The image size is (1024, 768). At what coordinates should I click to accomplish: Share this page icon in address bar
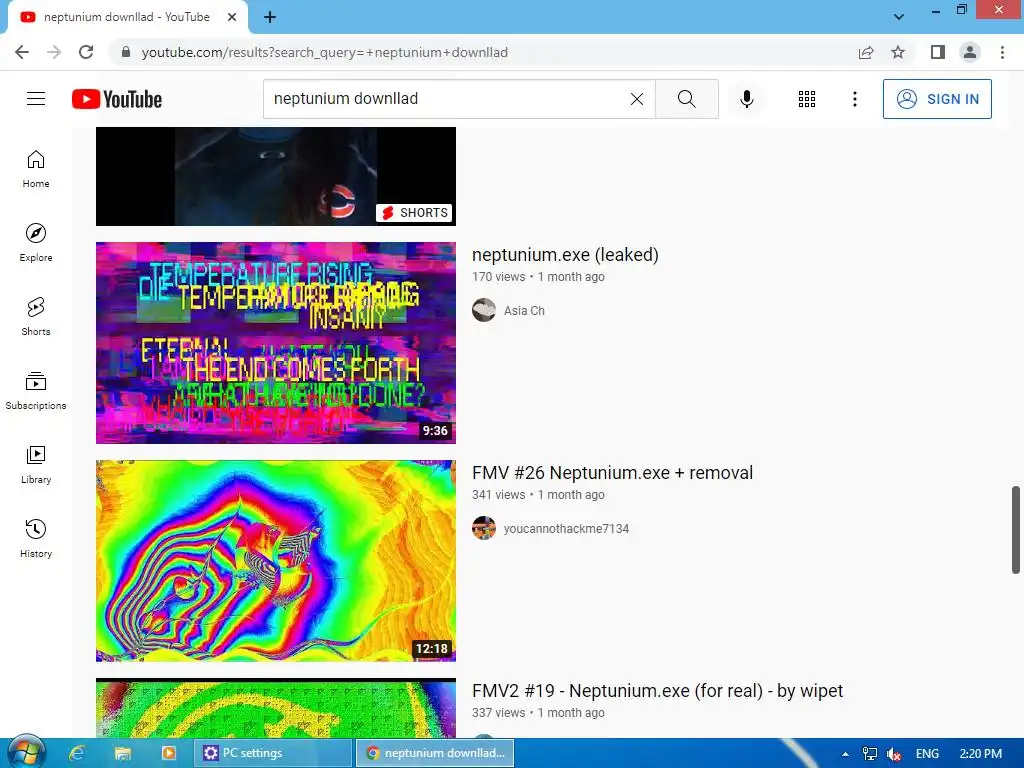[x=866, y=52]
